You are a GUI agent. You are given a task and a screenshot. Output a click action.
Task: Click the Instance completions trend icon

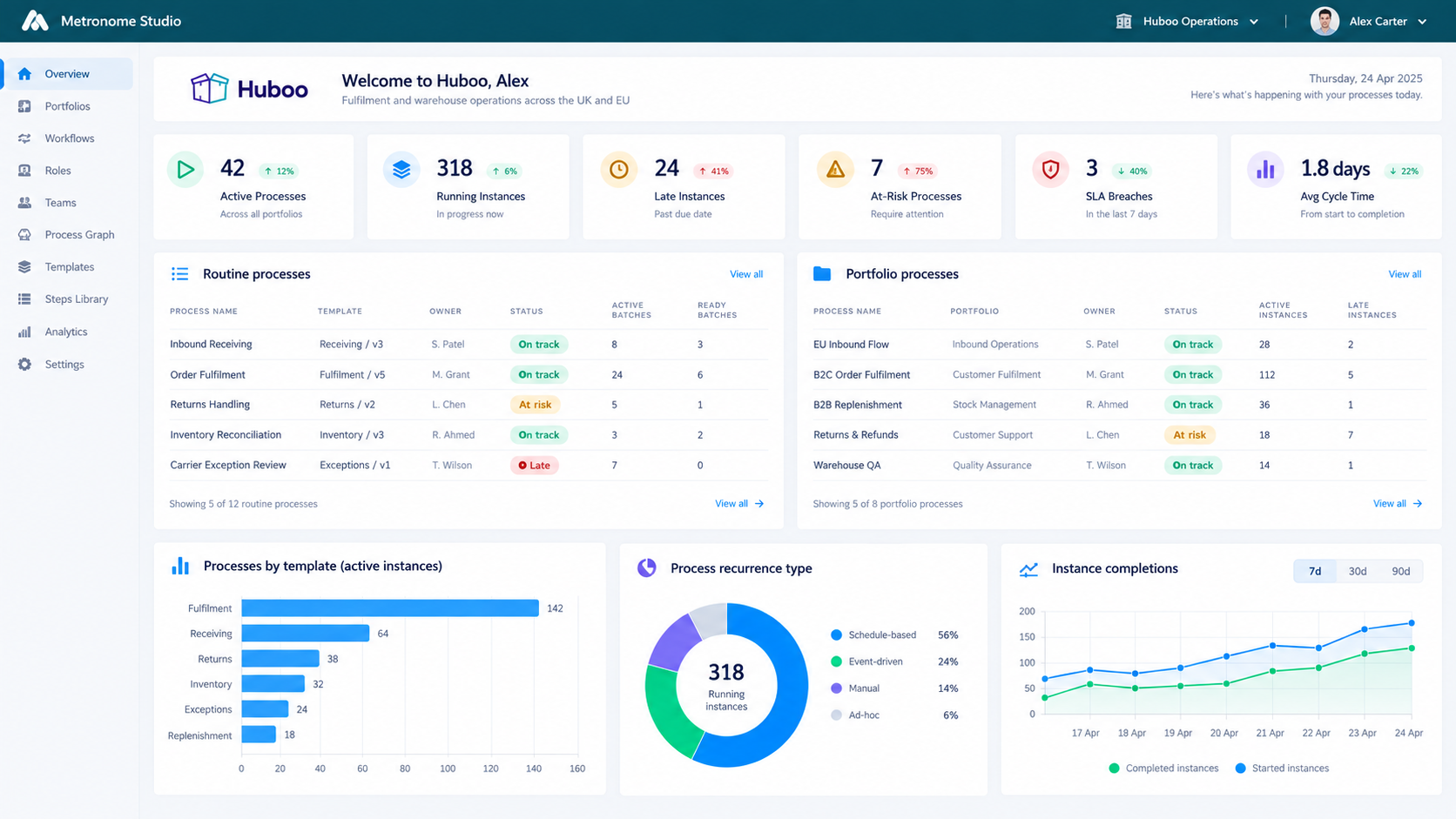coord(1028,569)
